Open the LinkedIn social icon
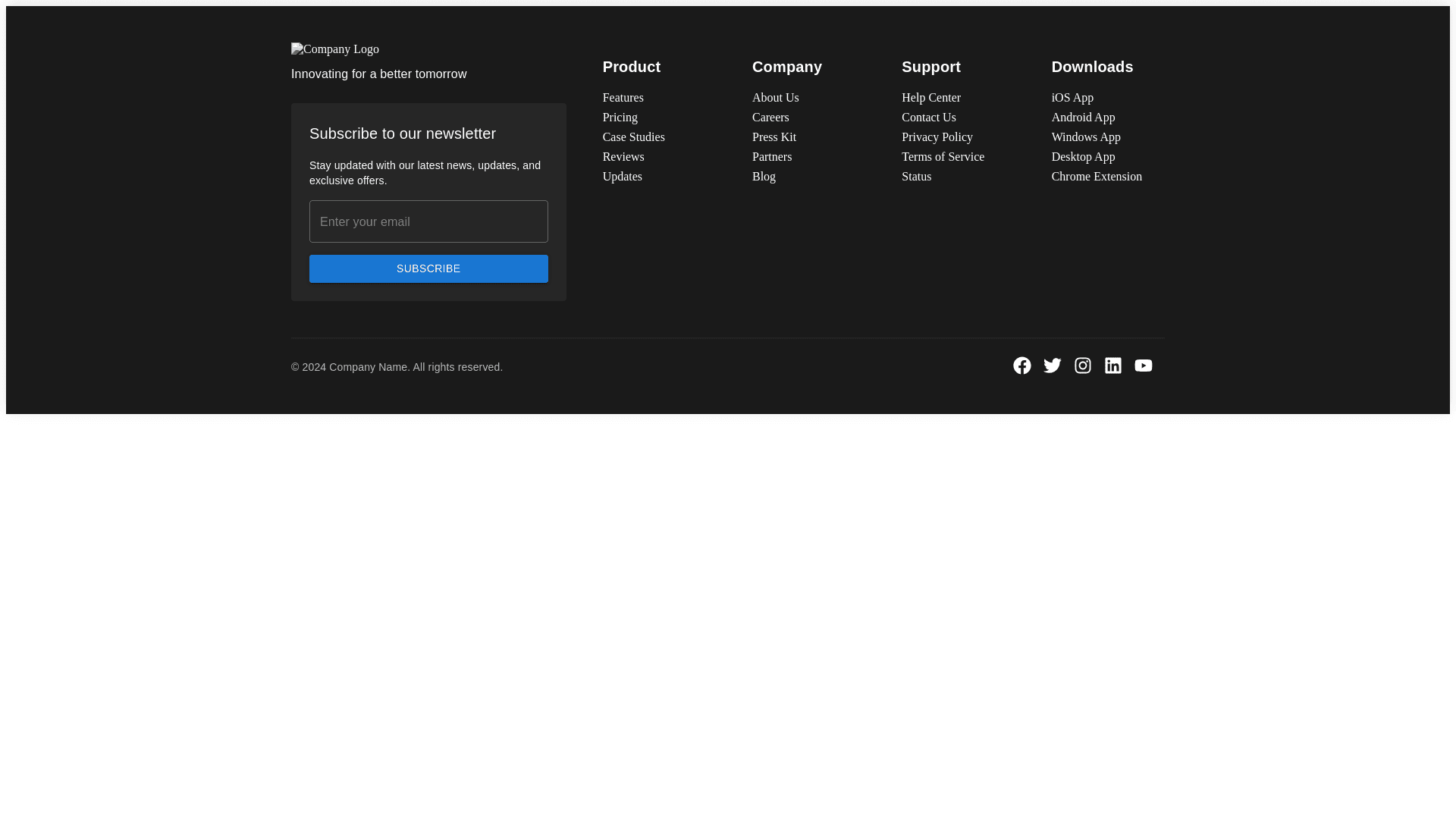The image size is (1456, 819). (x=1112, y=366)
